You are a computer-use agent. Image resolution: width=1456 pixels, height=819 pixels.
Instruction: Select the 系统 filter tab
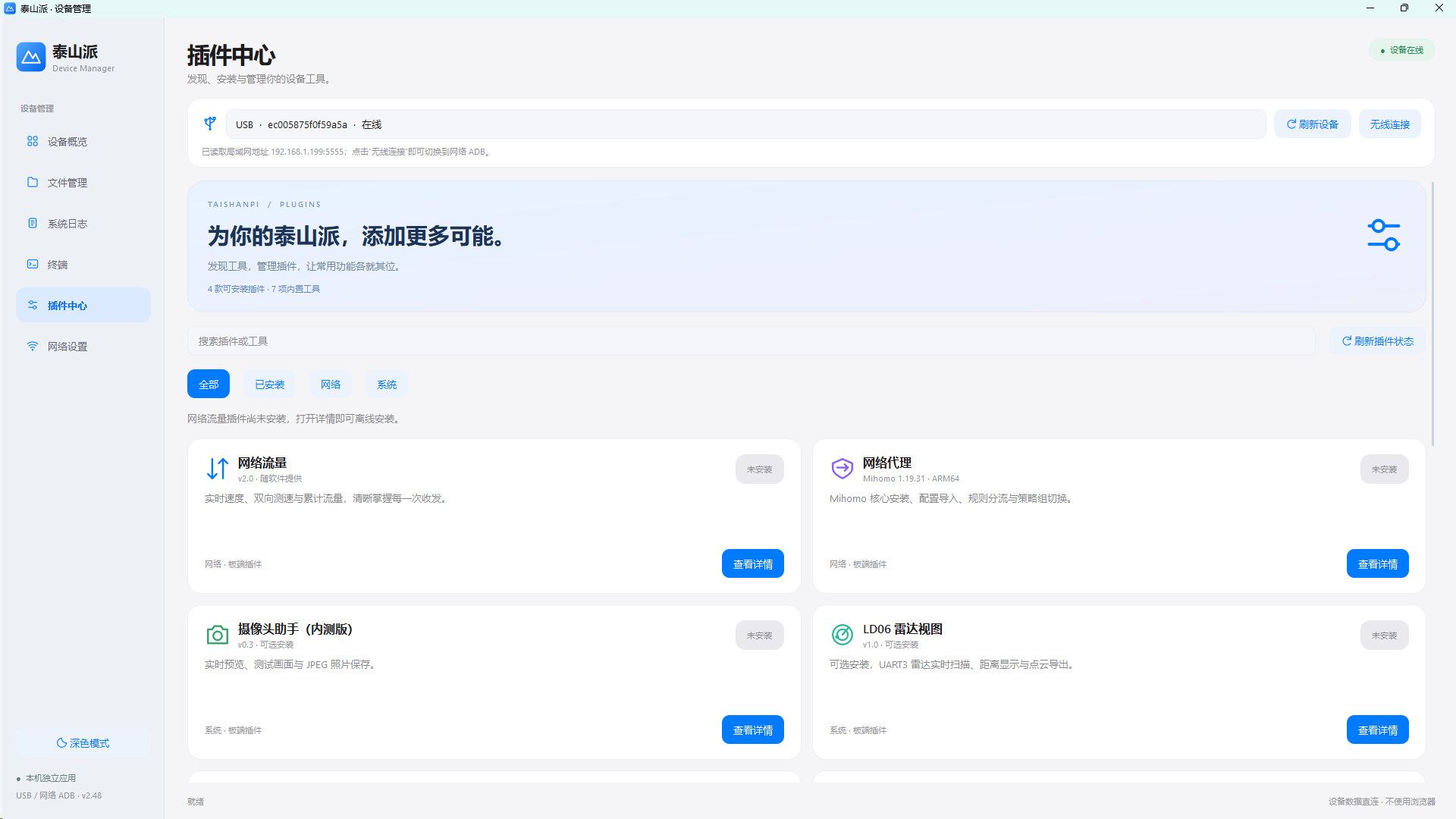pos(387,384)
